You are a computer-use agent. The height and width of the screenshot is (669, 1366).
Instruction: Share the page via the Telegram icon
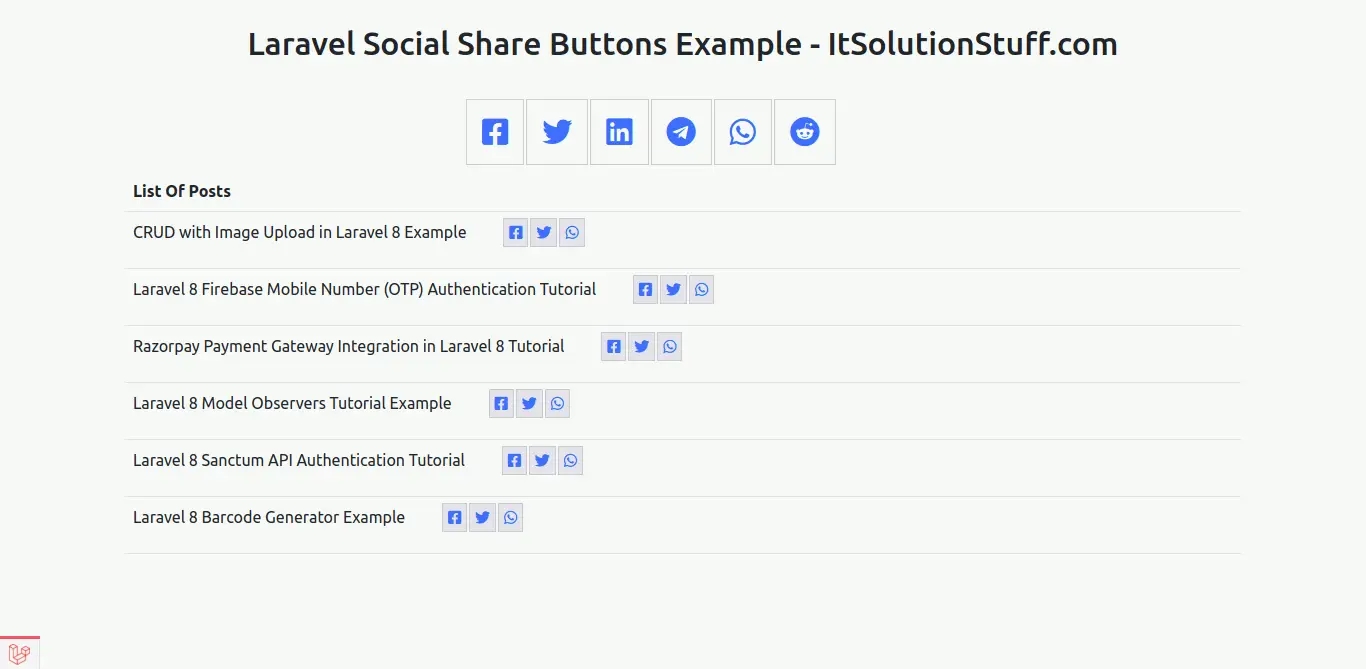(681, 132)
